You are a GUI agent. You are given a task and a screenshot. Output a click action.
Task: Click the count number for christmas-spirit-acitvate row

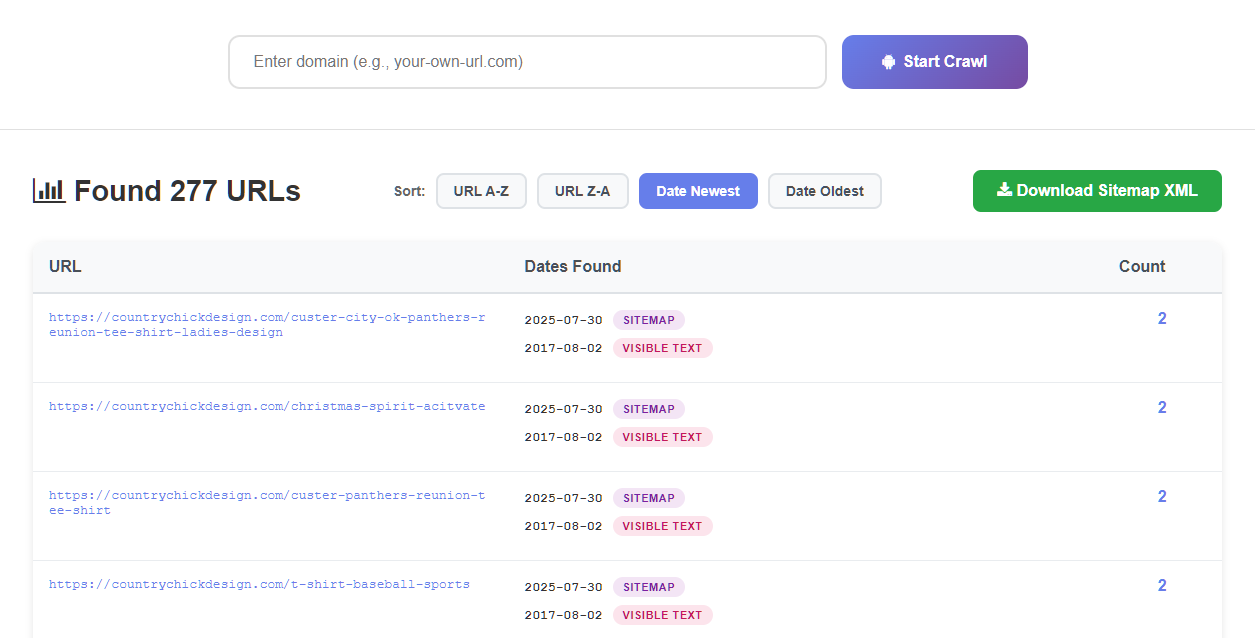[1162, 407]
